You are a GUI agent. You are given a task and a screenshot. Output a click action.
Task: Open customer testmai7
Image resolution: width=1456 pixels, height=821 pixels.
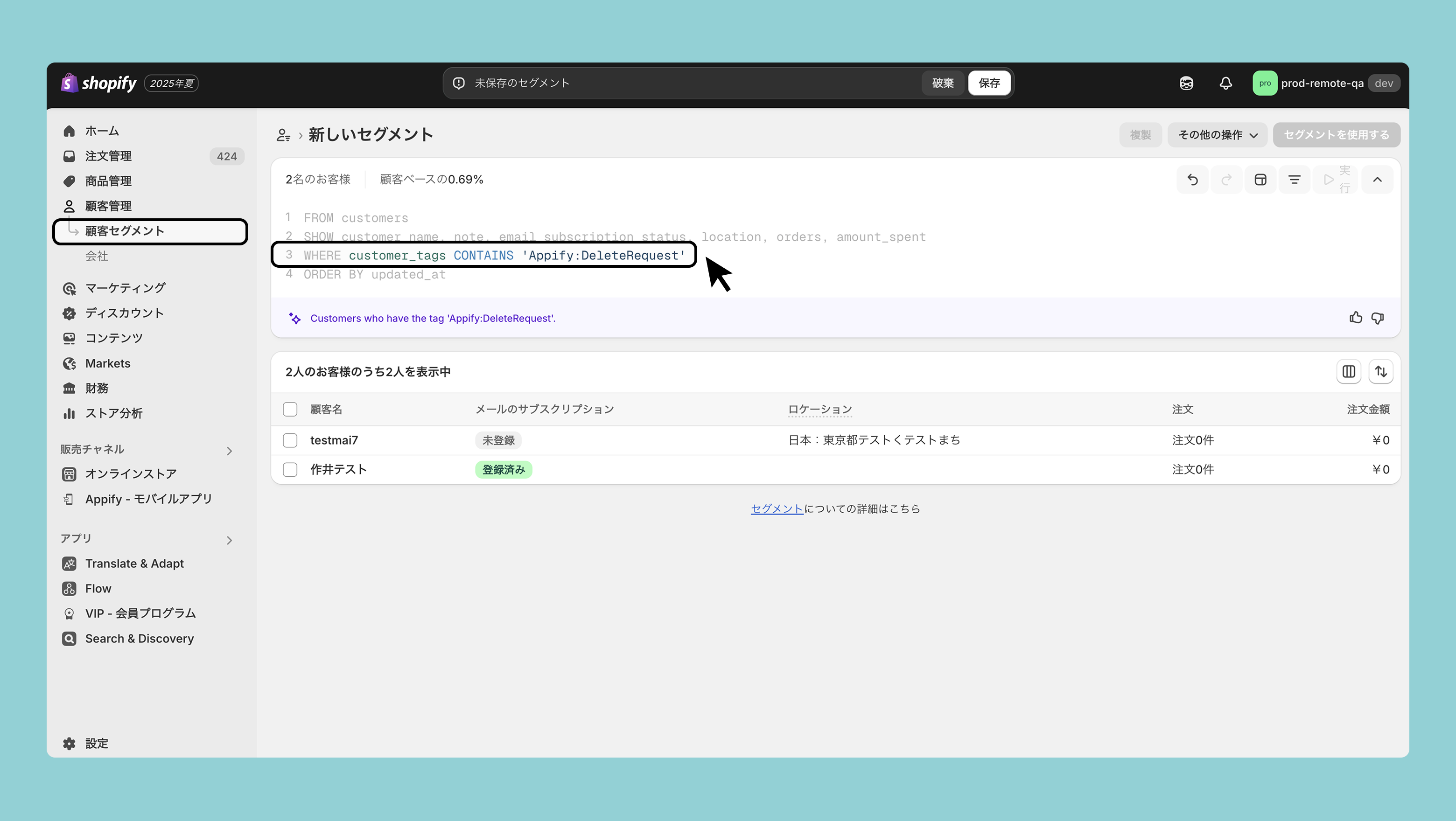334,440
